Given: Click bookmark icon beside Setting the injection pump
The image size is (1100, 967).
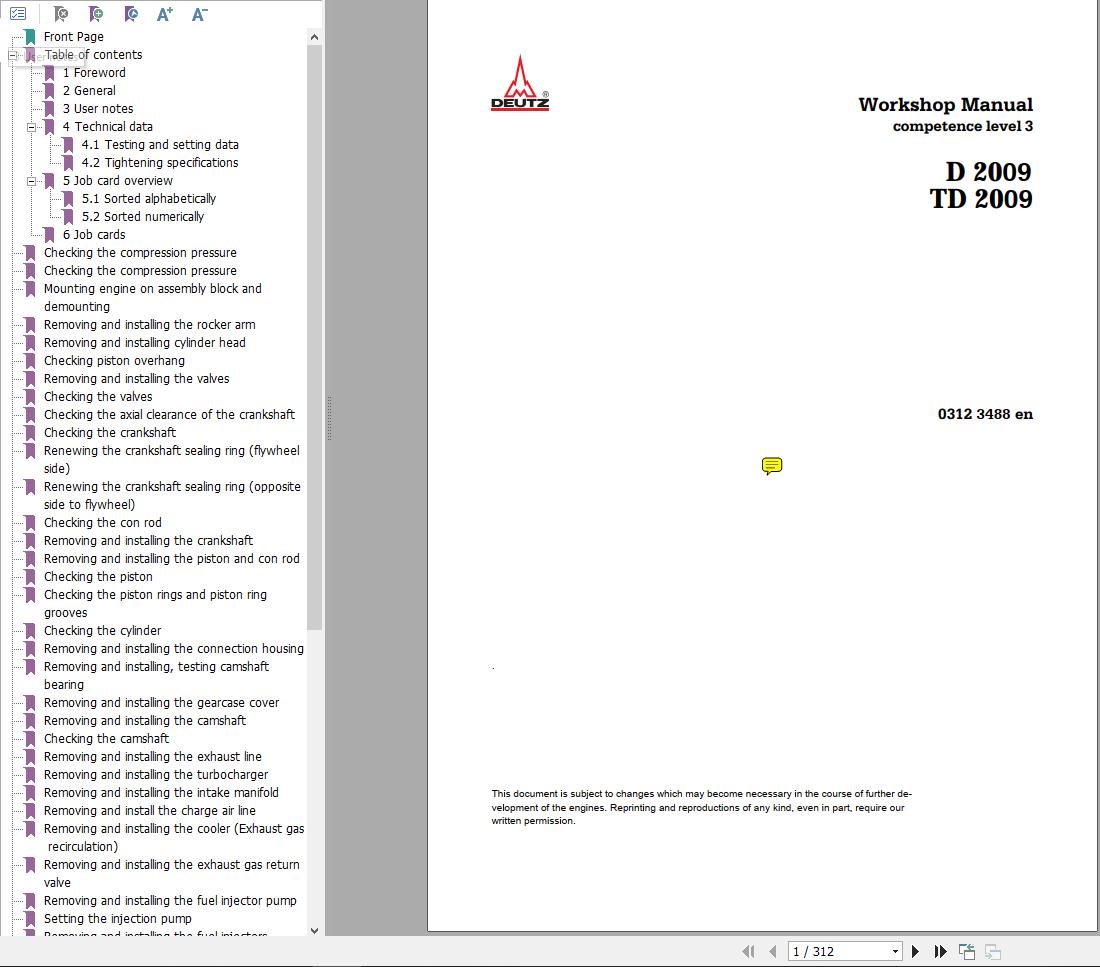Looking at the screenshot, I should 30,919.
